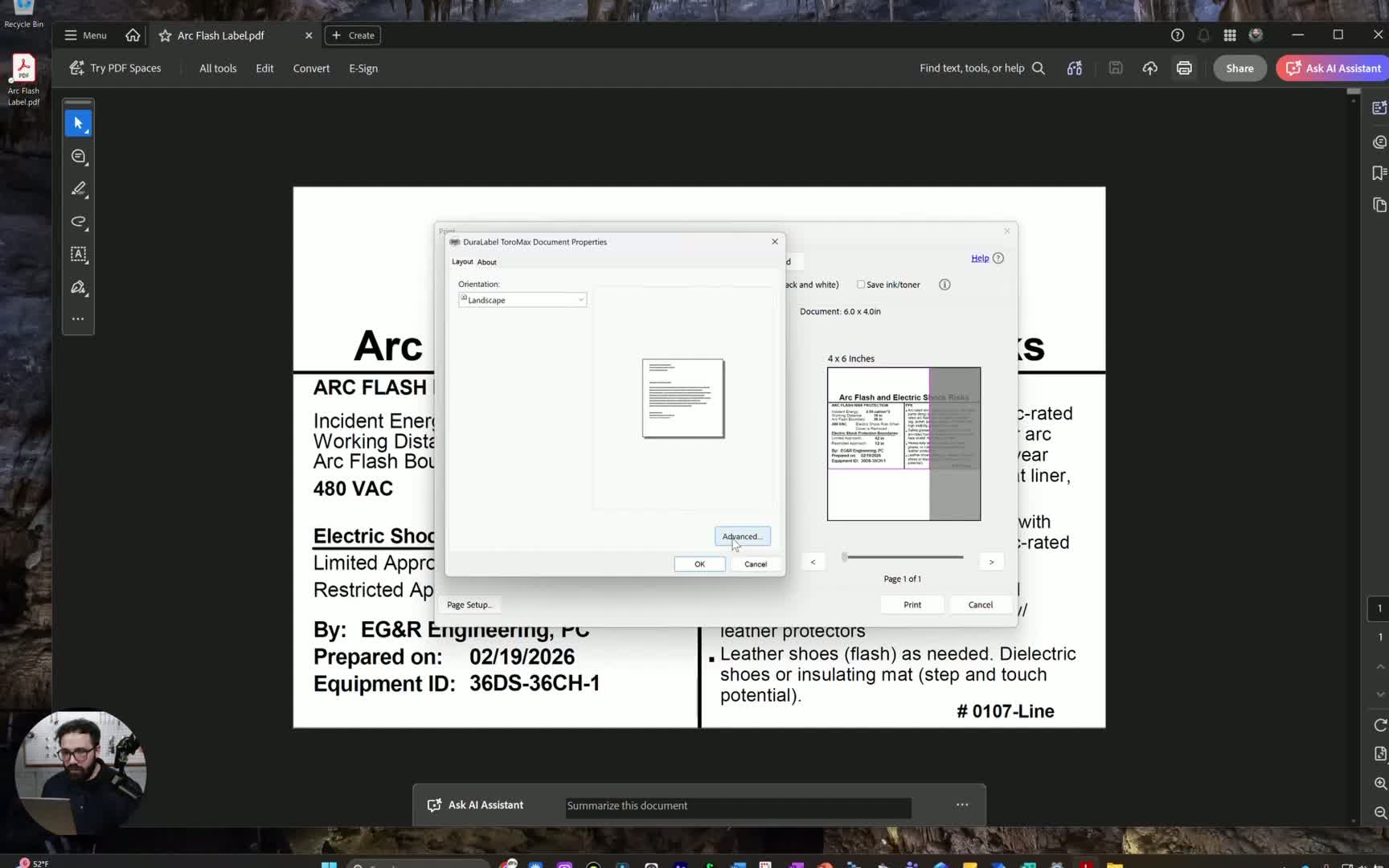This screenshot has width=1389, height=868.
Task: Toggle the Save ink/toner checkbox
Action: tap(861, 285)
